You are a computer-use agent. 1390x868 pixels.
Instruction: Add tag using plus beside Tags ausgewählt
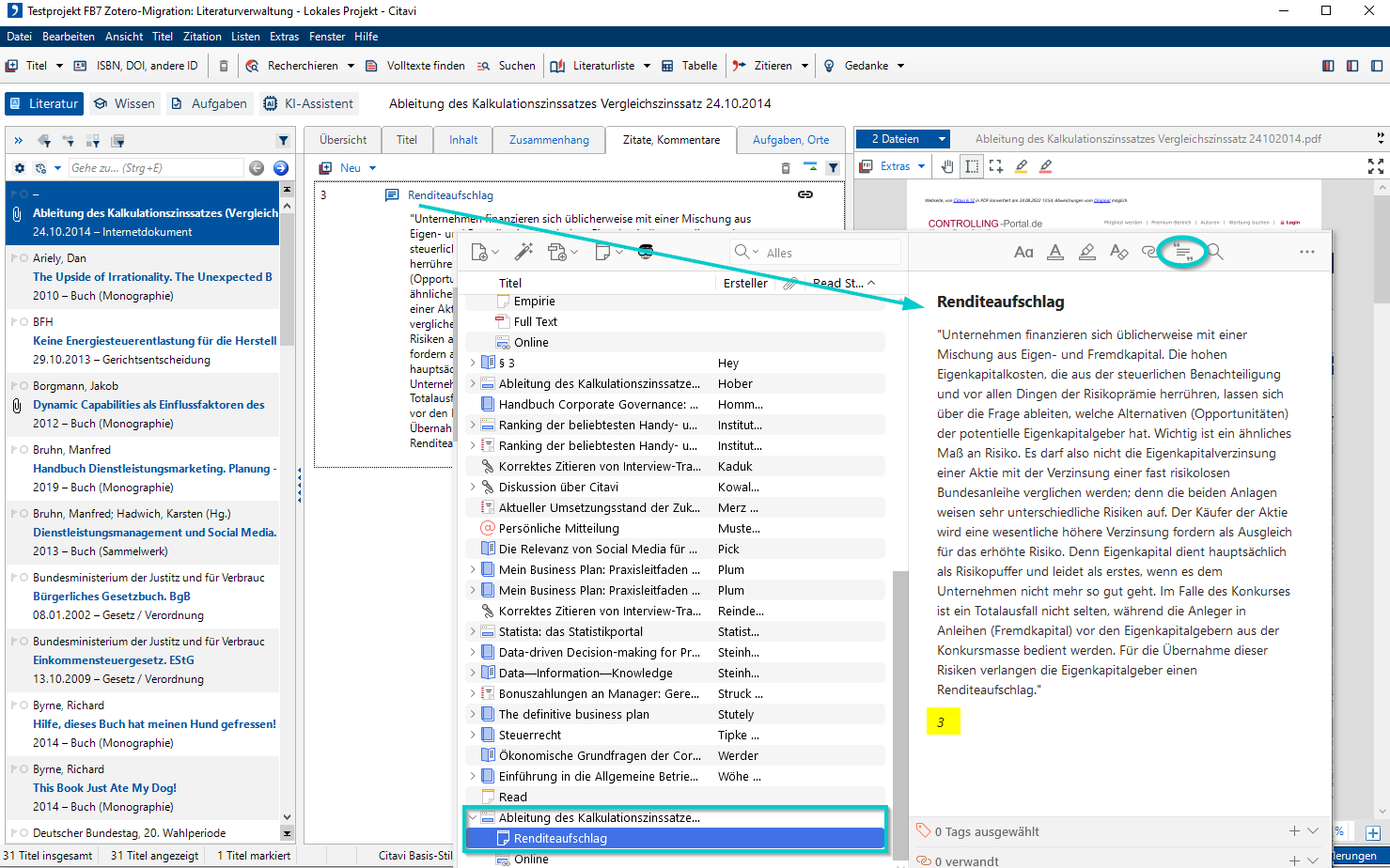(1294, 831)
